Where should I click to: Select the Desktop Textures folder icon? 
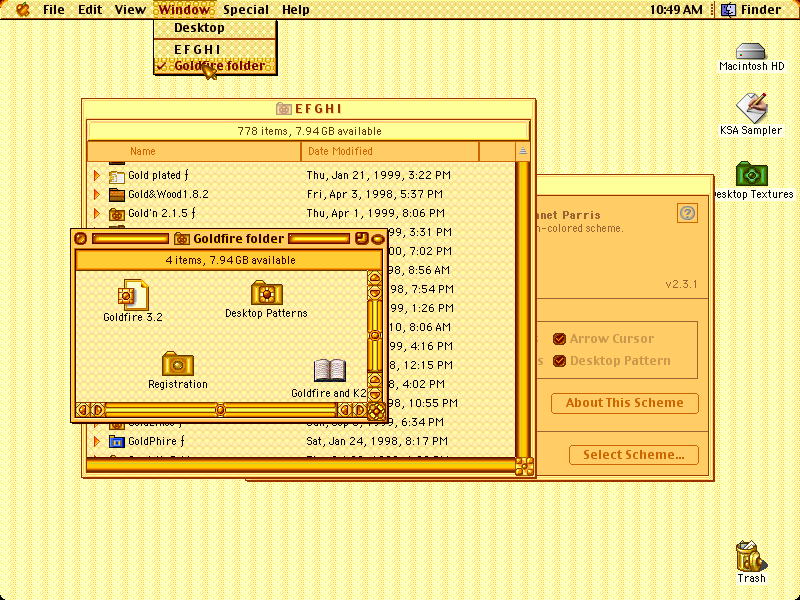[752, 174]
